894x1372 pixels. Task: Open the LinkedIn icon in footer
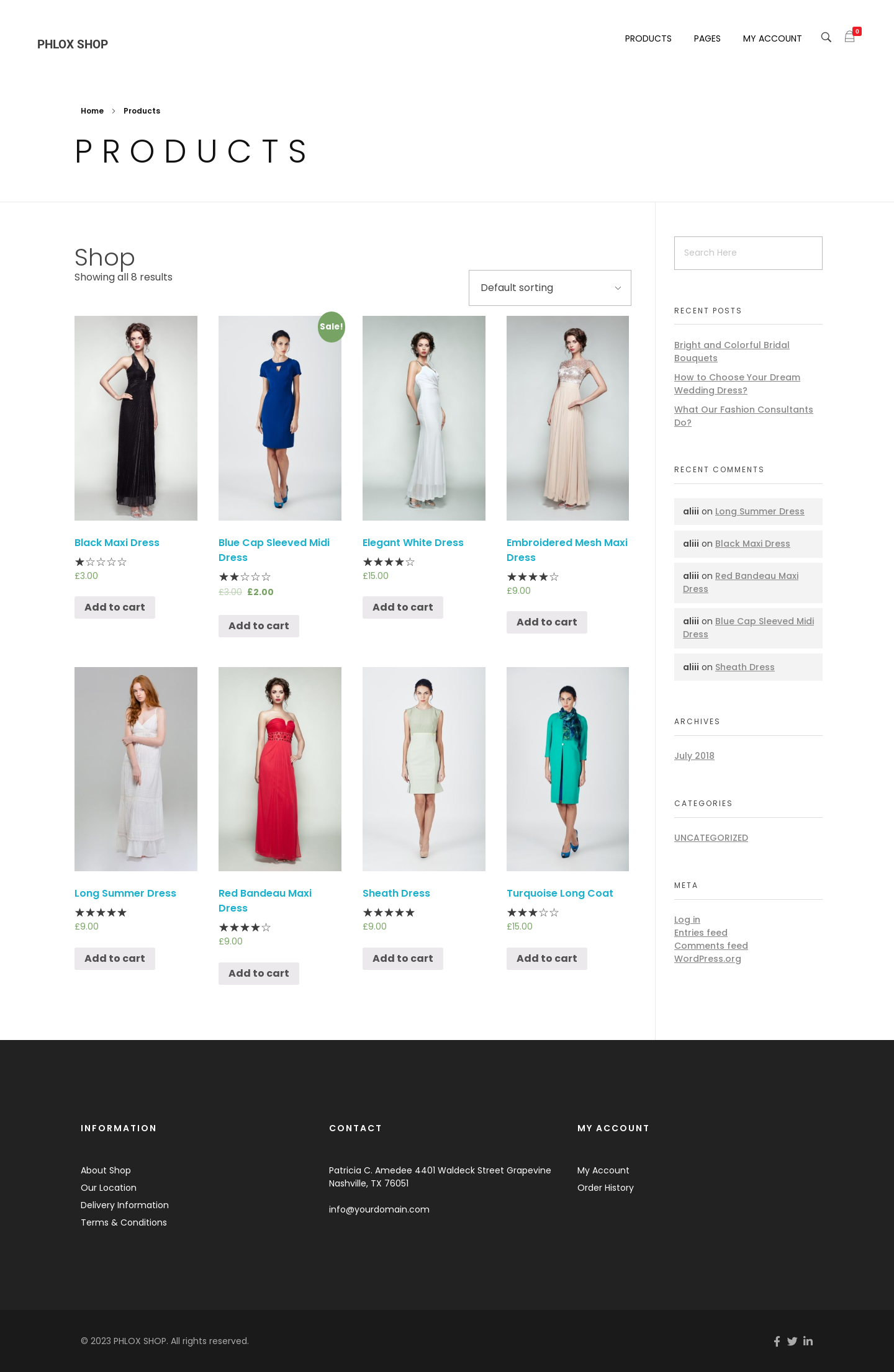click(808, 1341)
